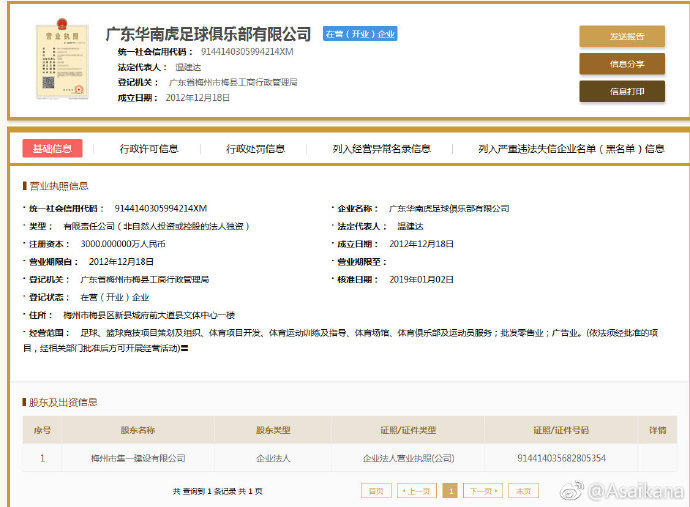This screenshot has height=507, width=690.
Task: Click 企业法人 shareholder type cell
Action: pos(273,458)
